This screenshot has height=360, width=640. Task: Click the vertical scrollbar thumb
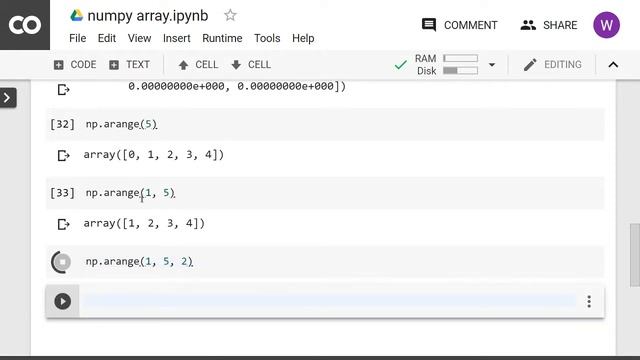[635, 255]
